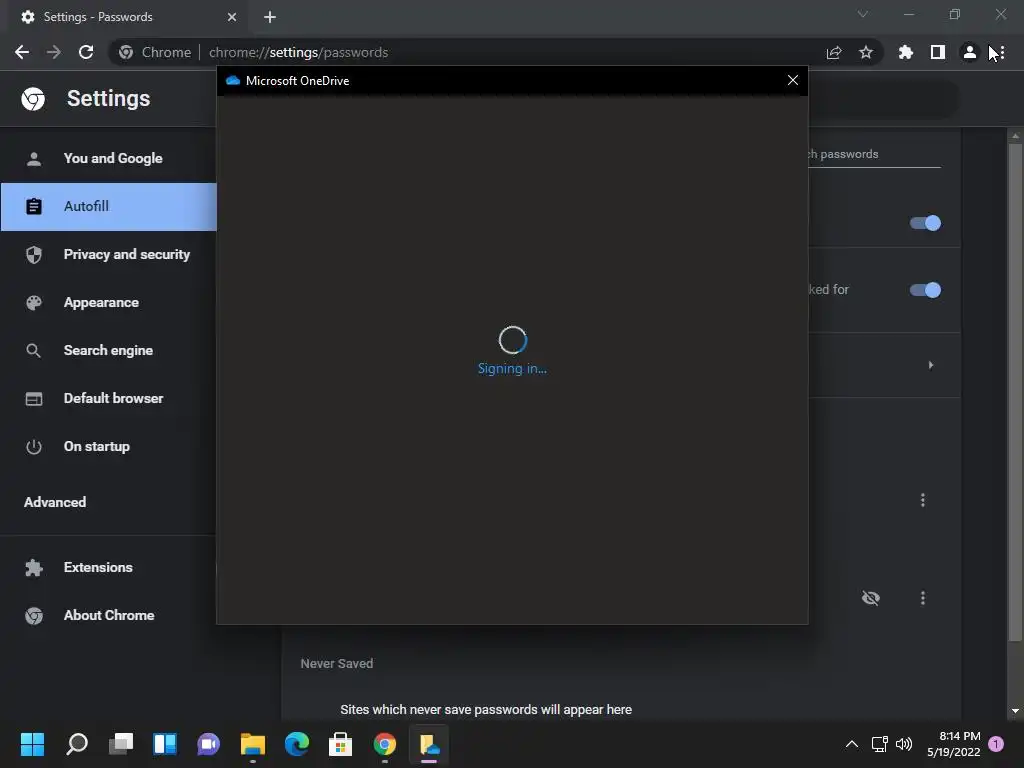Click the forward navigation arrow
Image resolution: width=1024 pixels, height=768 pixels.
[x=54, y=52]
